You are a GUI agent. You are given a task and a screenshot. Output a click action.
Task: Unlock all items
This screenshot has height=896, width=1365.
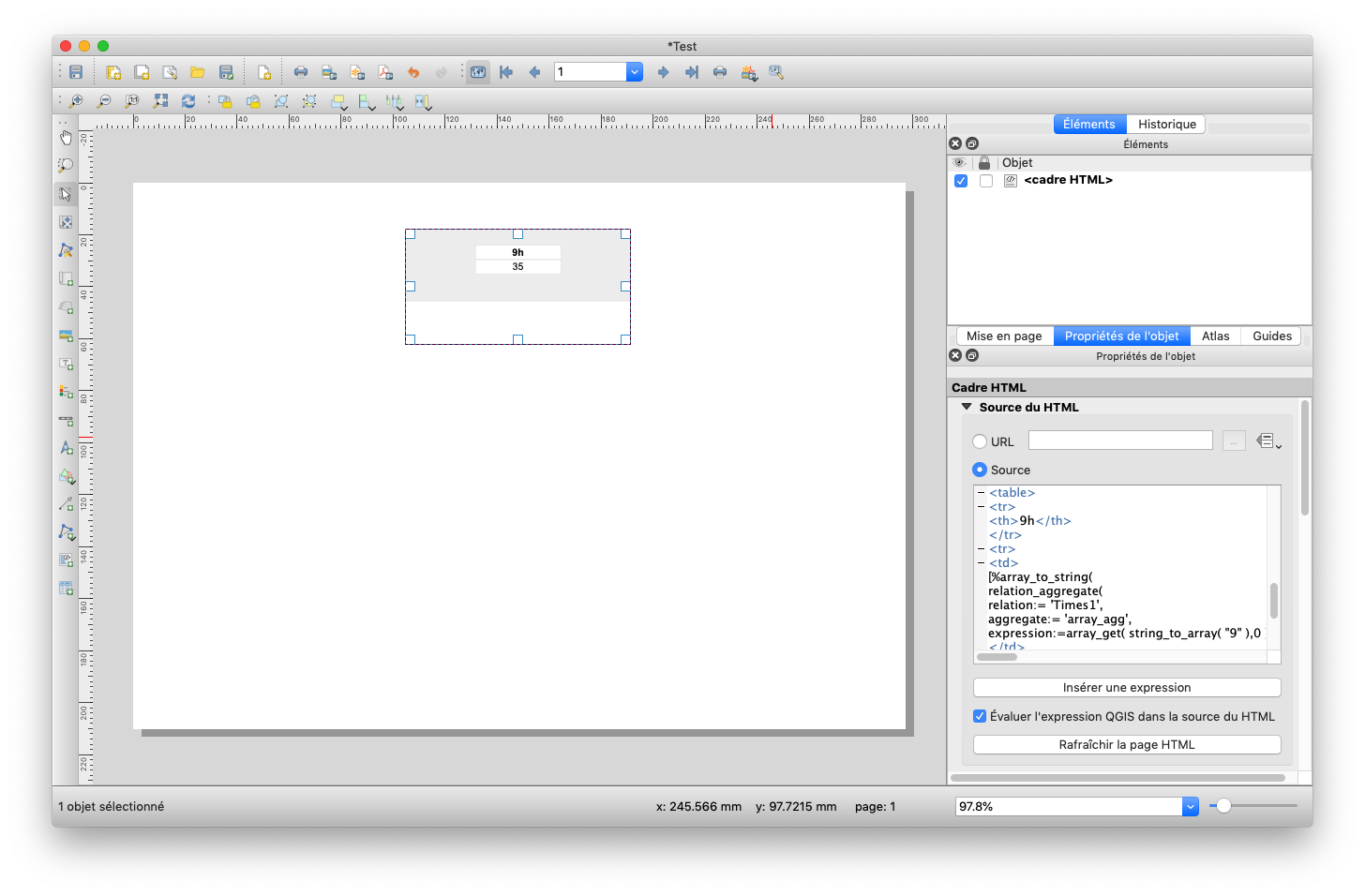(253, 101)
